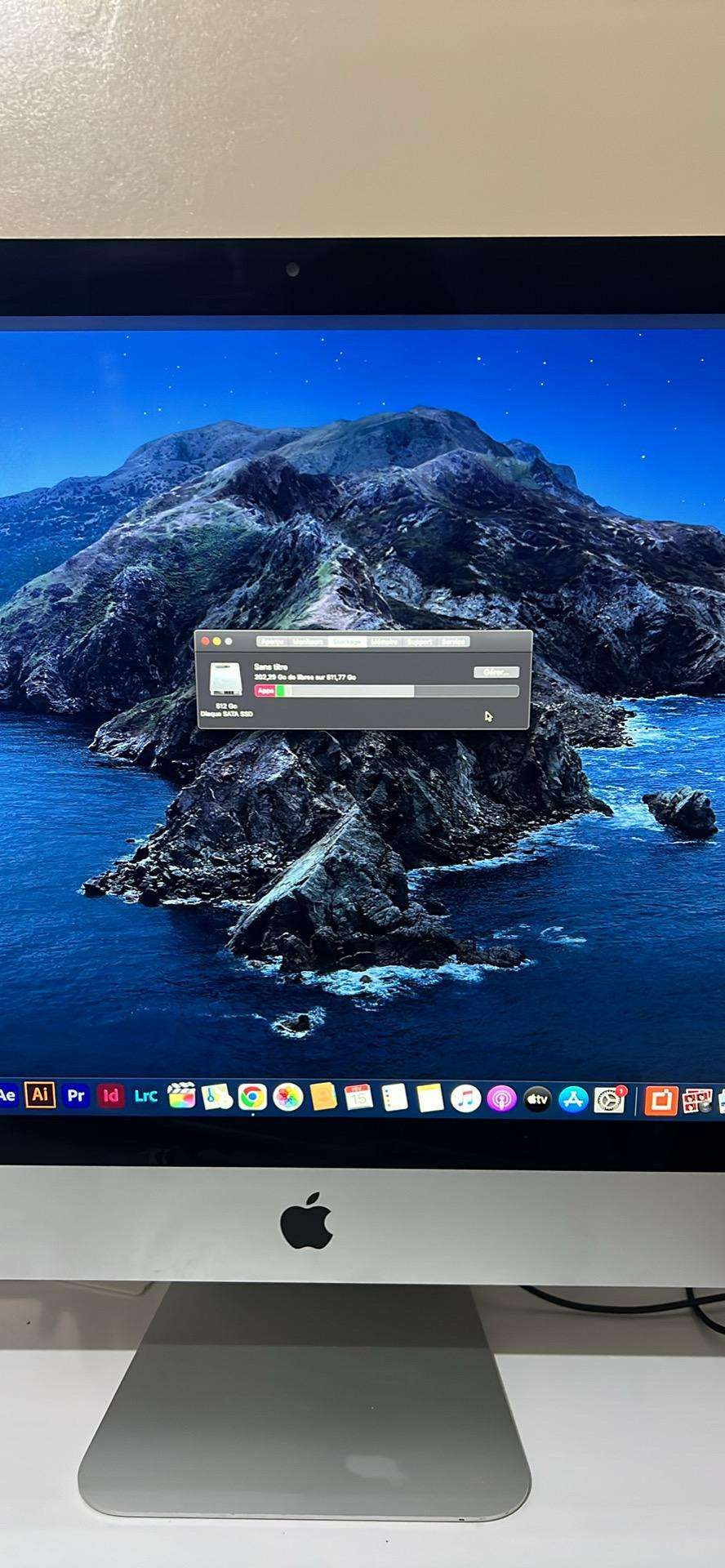Open the Apple TV app in the dock
725x1568 pixels.
coord(537,1100)
